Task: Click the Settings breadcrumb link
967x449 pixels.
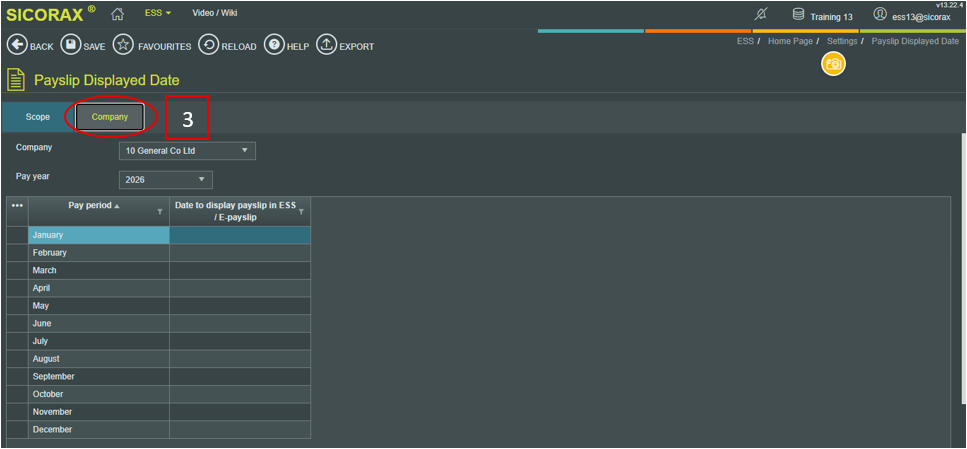Action: 841,41
